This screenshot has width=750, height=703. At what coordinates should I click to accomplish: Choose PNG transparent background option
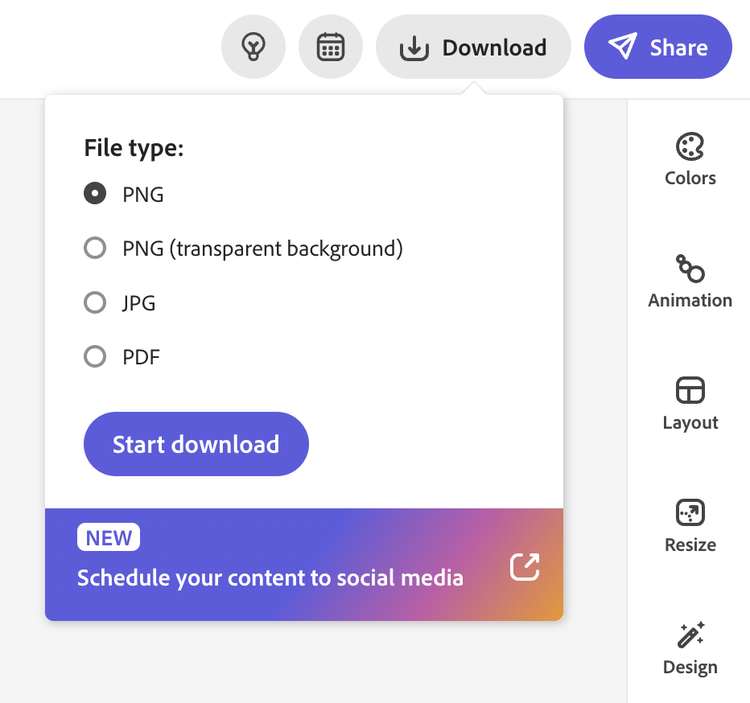tap(95, 248)
